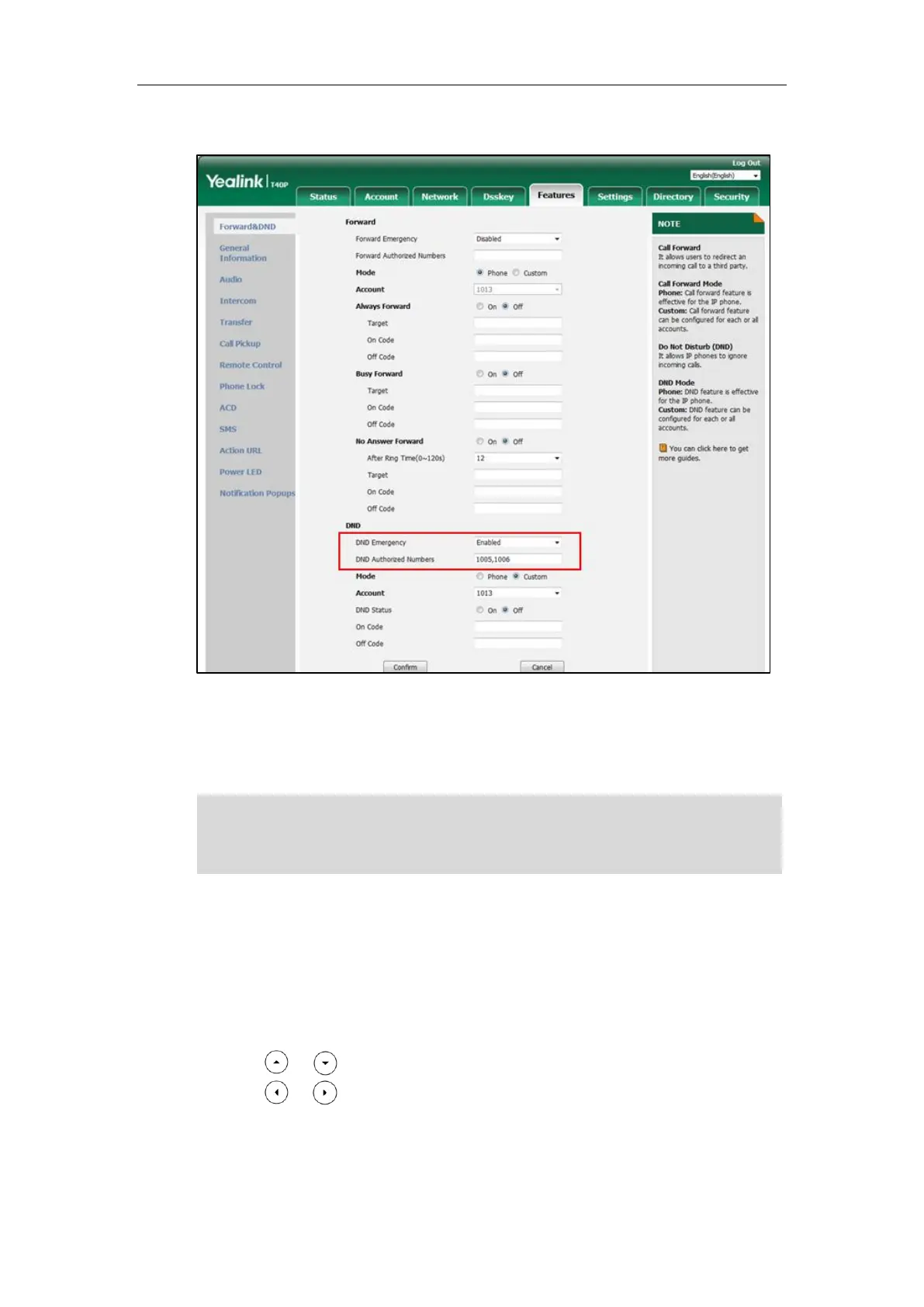
Task: Open Audio in the sidebar
Action: coord(230,279)
